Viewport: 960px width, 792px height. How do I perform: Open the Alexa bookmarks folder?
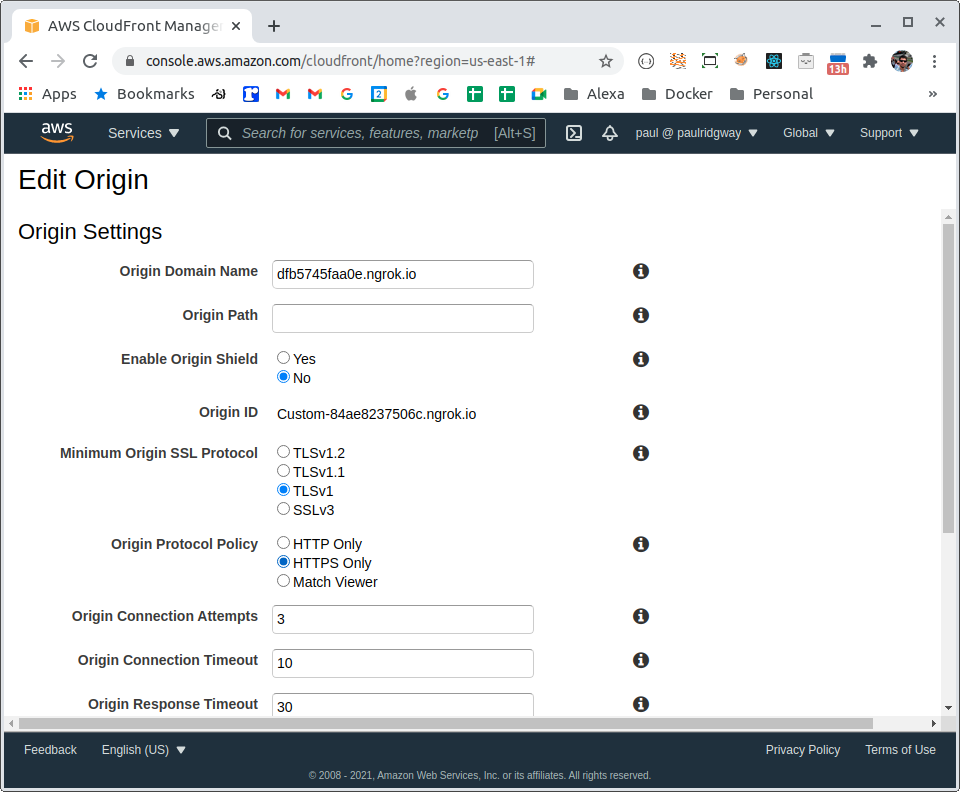pyautogui.click(x=594, y=94)
